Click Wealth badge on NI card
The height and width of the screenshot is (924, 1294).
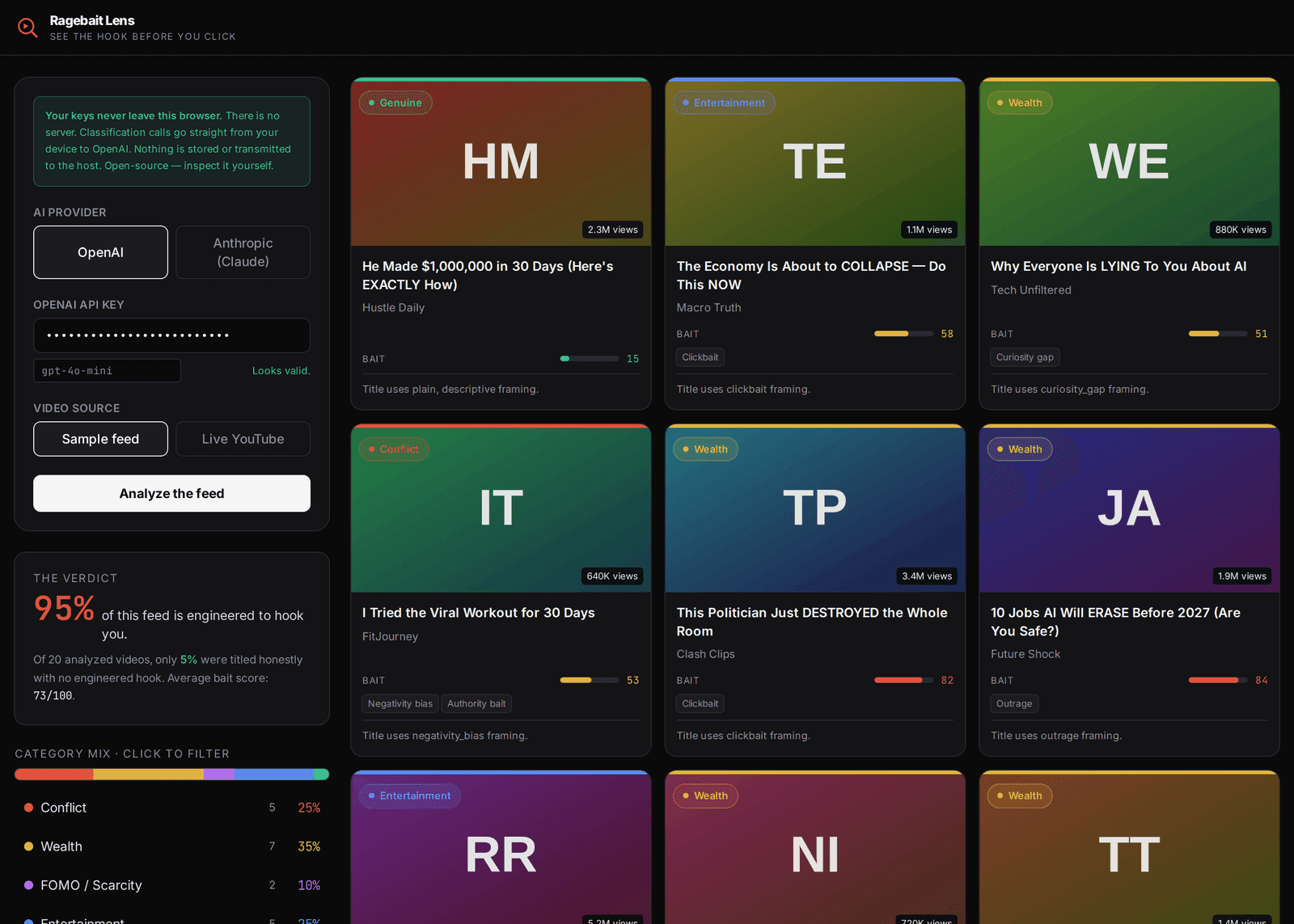705,795
